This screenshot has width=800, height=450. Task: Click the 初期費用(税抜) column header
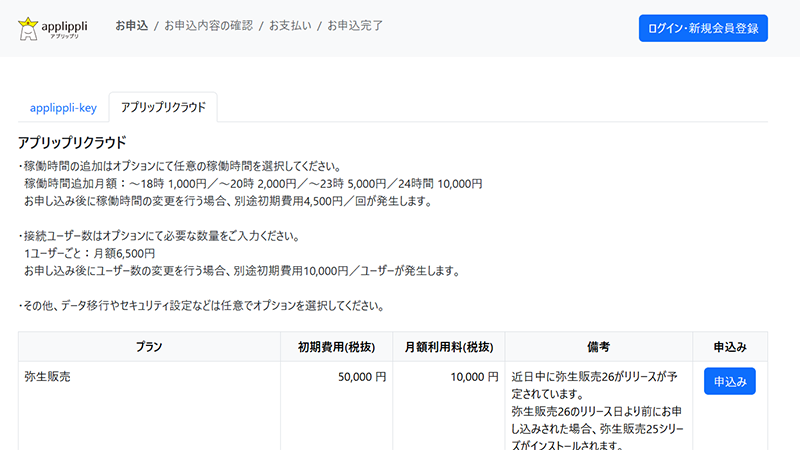pos(336,347)
